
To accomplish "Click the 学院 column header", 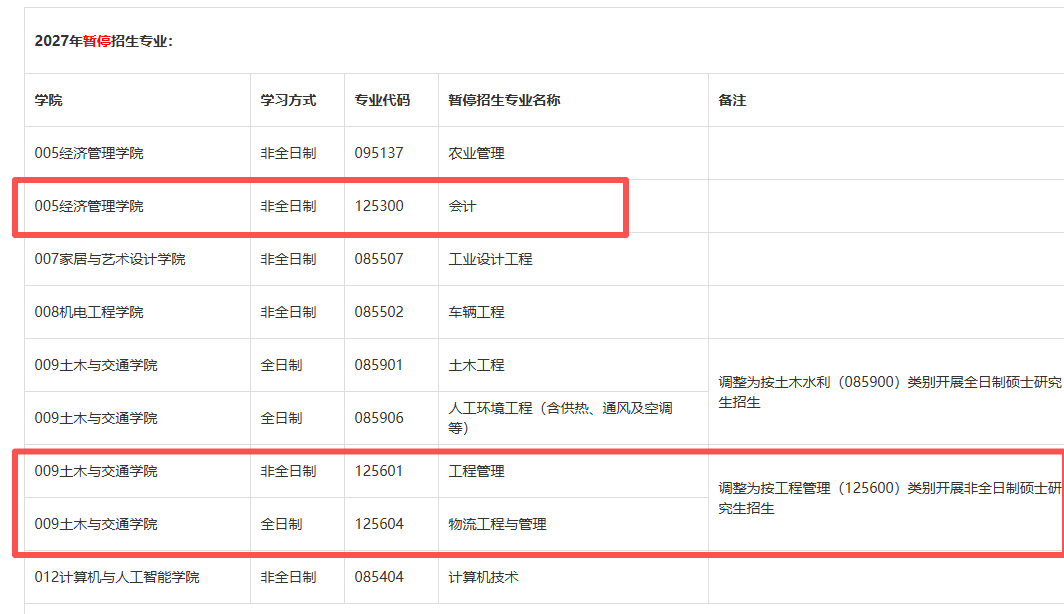I will (48, 100).
